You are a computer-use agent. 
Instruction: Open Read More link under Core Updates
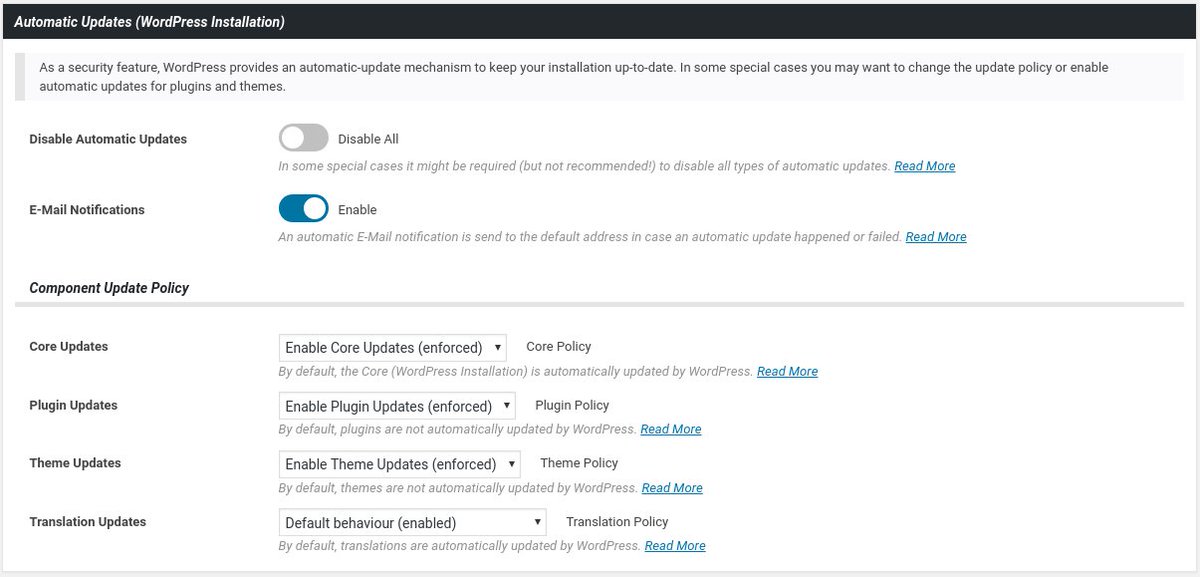(x=787, y=371)
